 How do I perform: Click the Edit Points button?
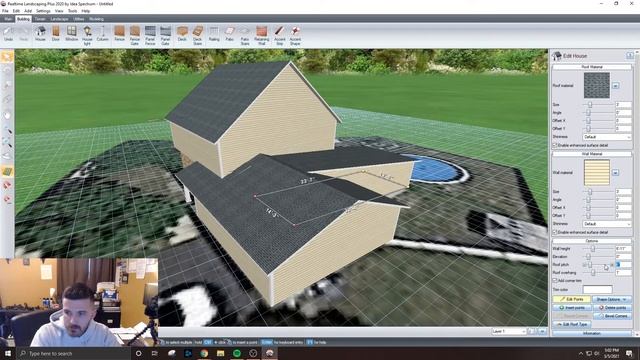point(572,299)
